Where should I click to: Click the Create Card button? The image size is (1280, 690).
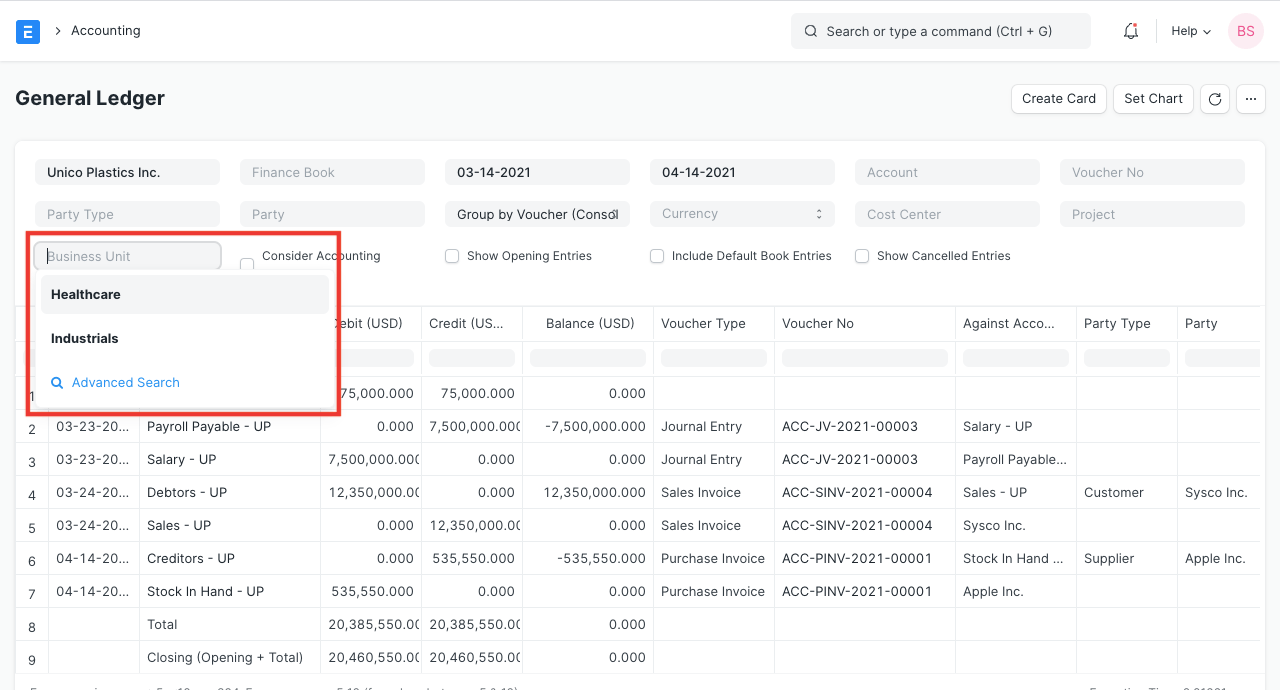pyautogui.click(x=1058, y=99)
